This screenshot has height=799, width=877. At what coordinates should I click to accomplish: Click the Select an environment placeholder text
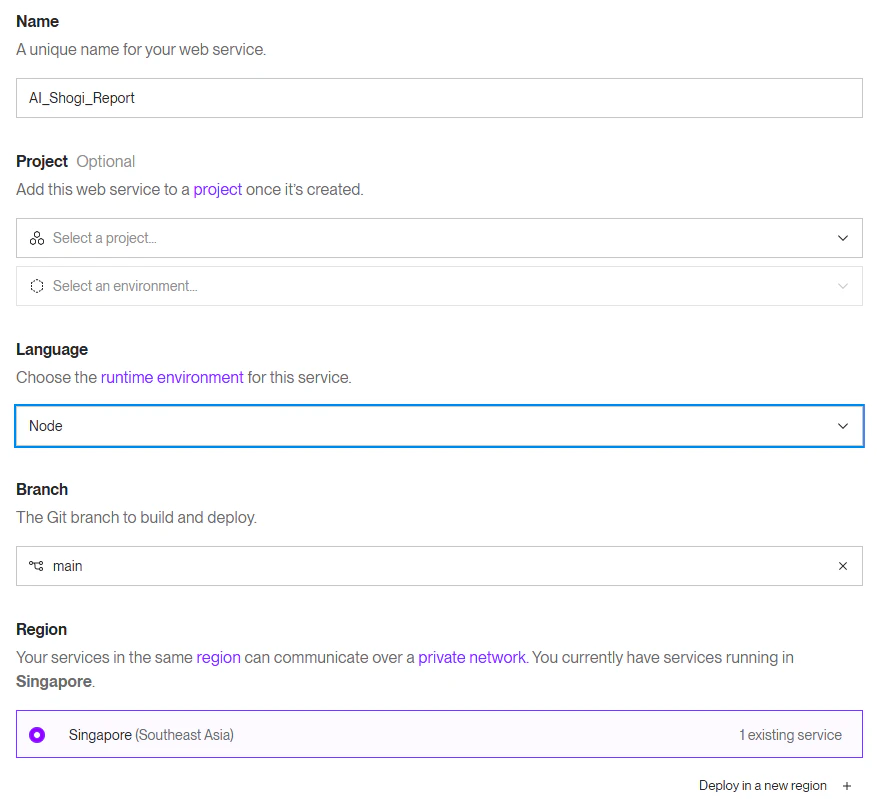coord(125,286)
